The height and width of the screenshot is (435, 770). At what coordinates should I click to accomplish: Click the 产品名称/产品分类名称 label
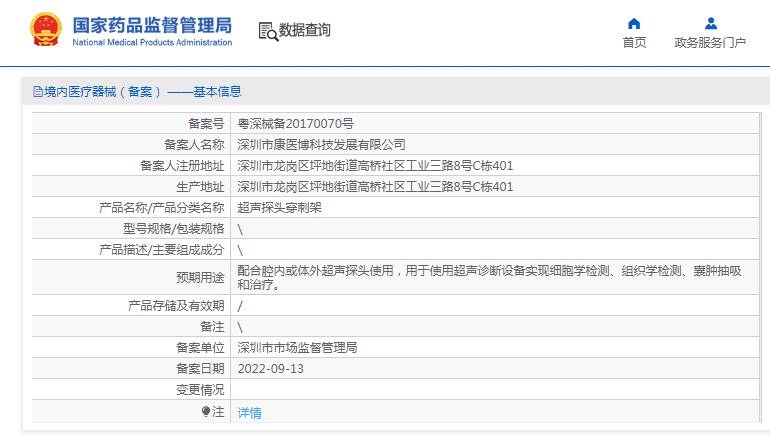(162, 208)
